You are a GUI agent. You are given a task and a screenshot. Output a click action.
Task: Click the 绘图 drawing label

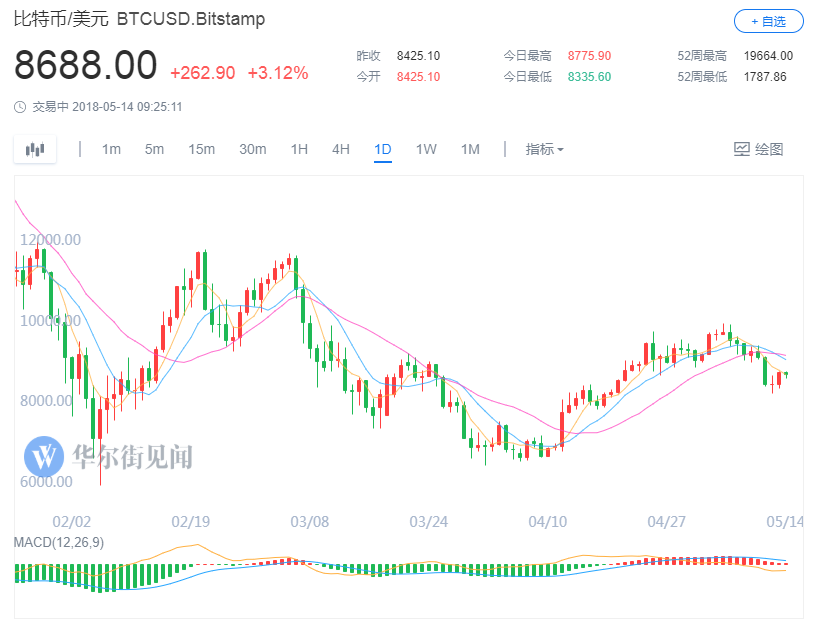(769, 150)
